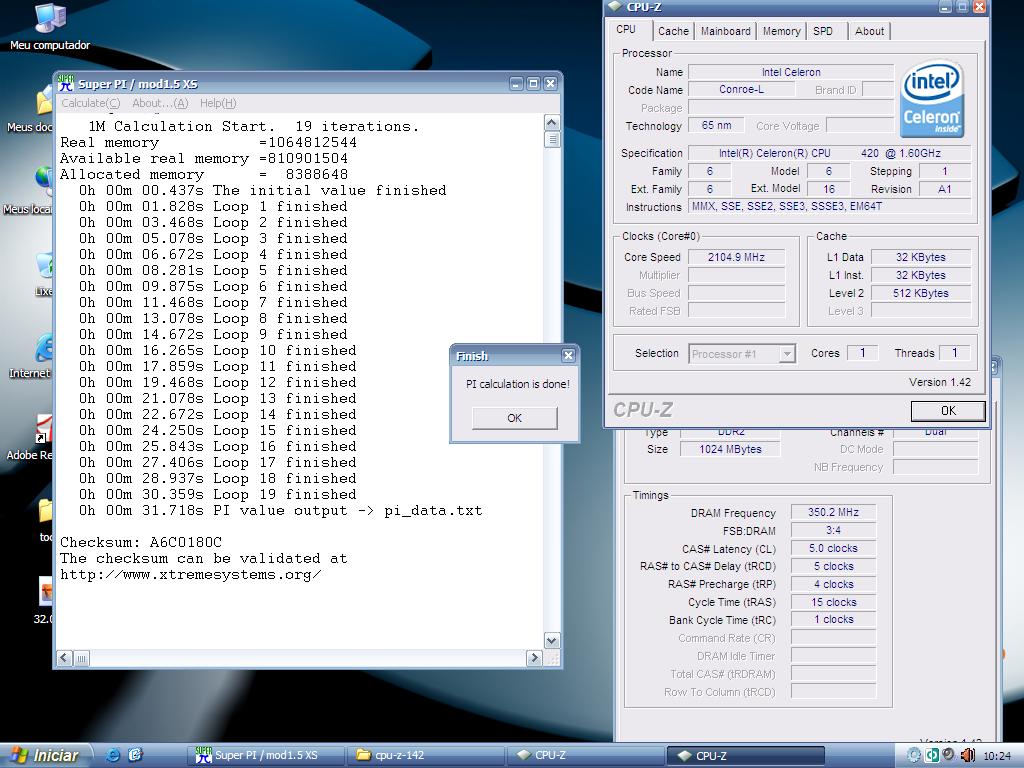The height and width of the screenshot is (768, 1024).
Task: Click the Instructions MMX SSE field
Action: pos(829,206)
